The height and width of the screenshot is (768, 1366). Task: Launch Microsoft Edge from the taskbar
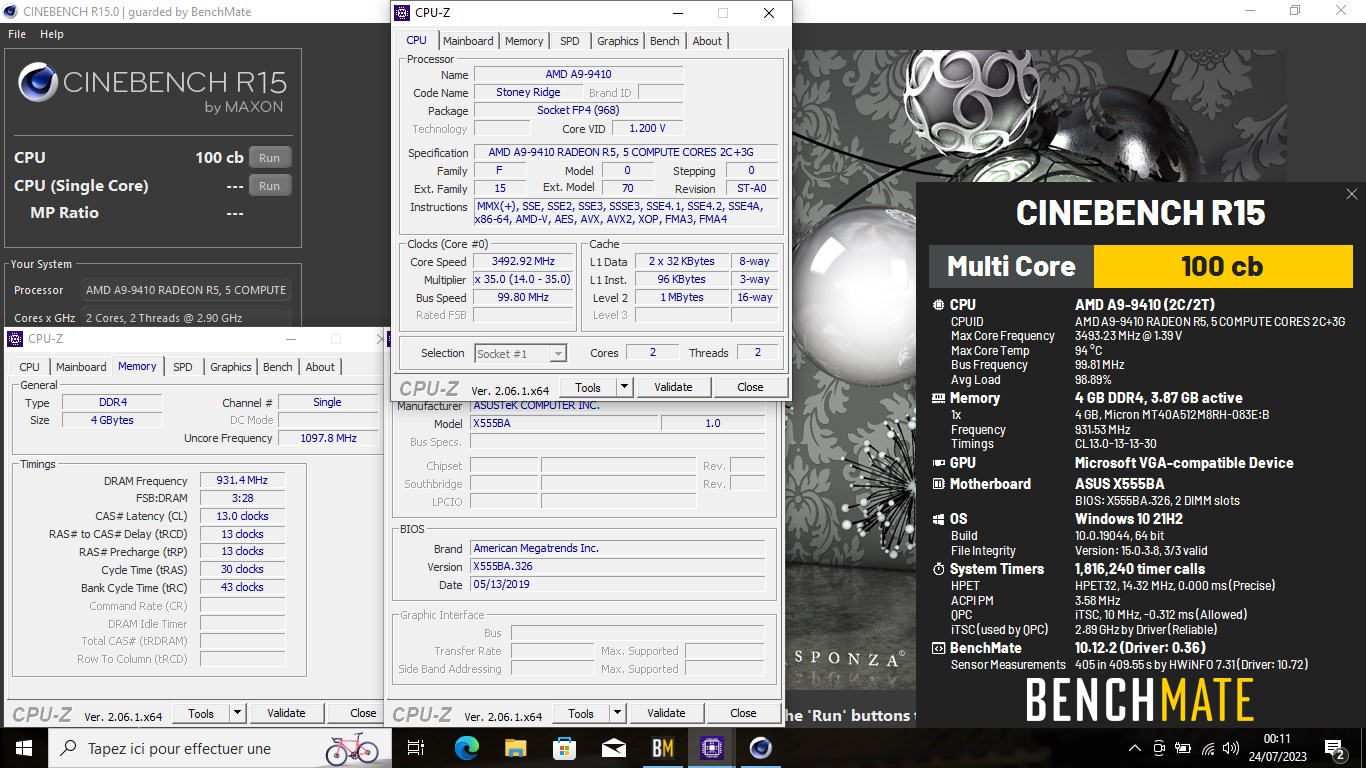pyautogui.click(x=466, y=748)
